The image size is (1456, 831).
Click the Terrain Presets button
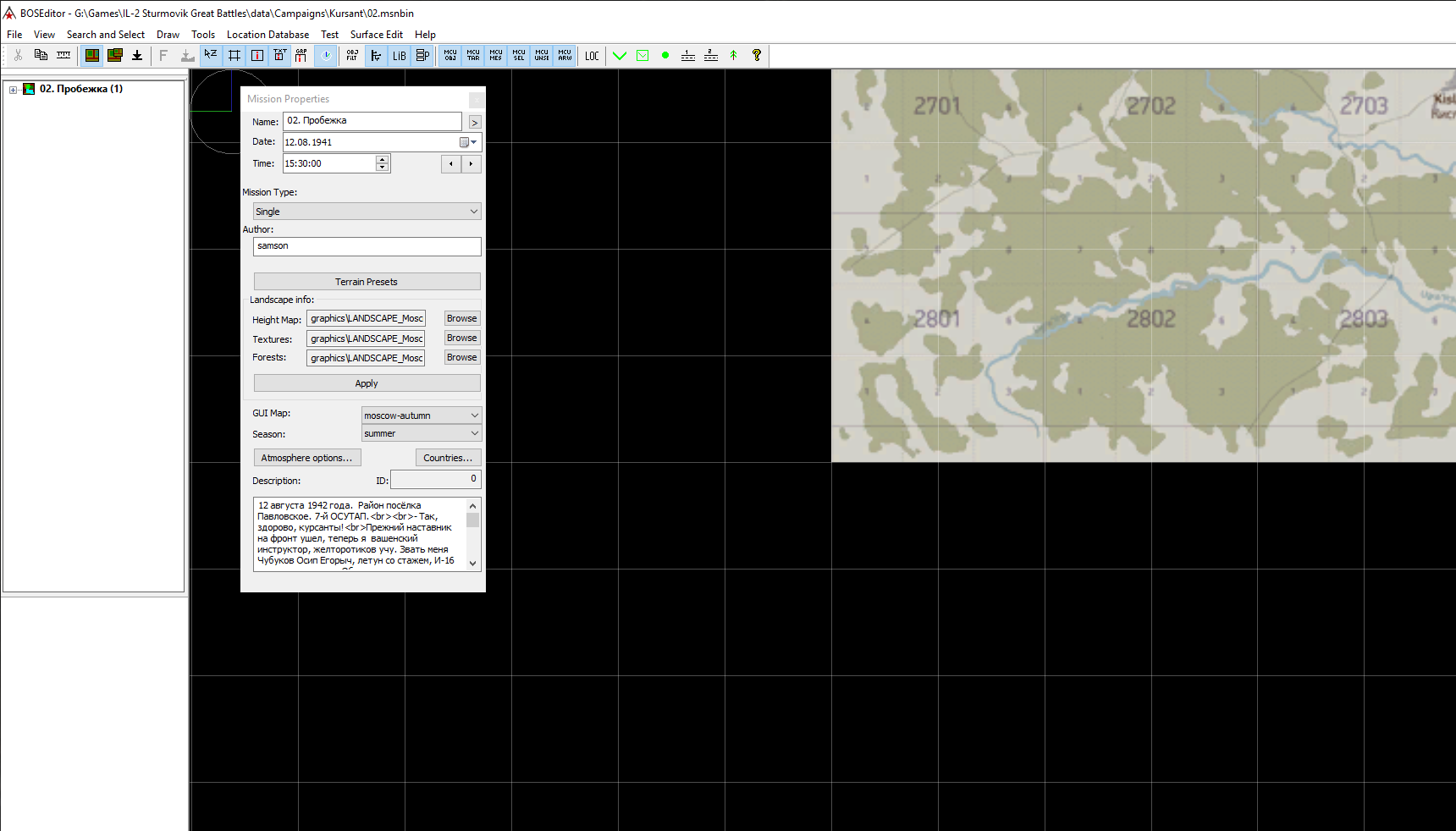click(x=367, y=282)
